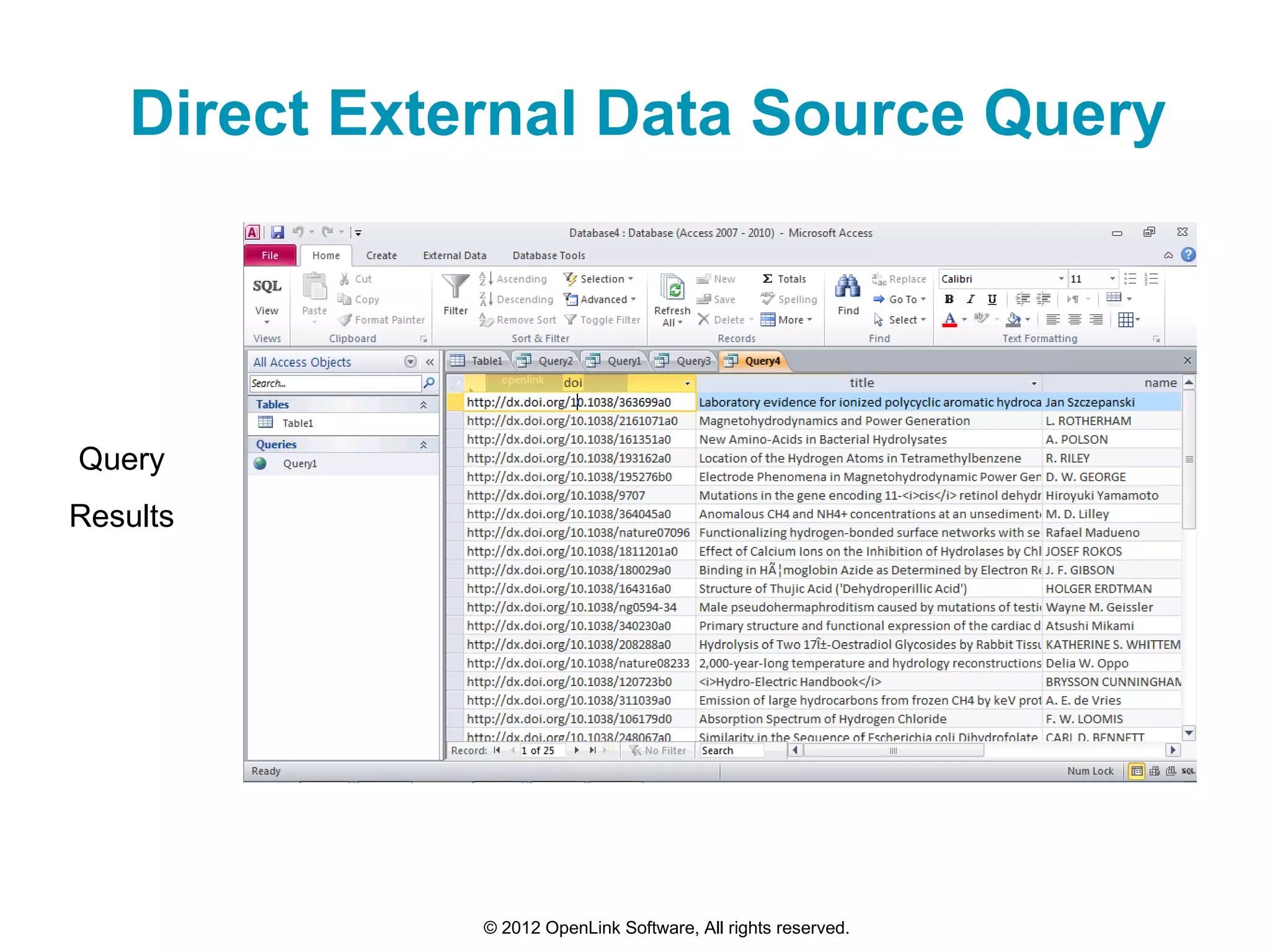The image size is (1270, 952).
Task: Open the Find binoculars tool
Action: pos(848,295)
